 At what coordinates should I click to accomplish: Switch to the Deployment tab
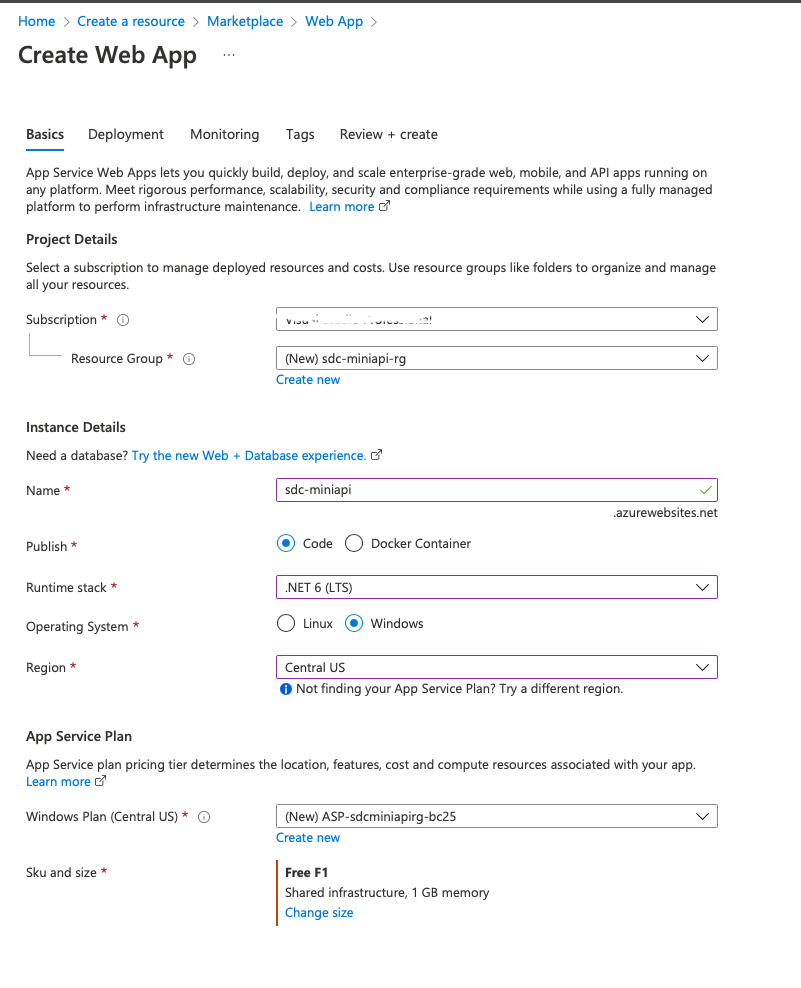click(125, 134)
